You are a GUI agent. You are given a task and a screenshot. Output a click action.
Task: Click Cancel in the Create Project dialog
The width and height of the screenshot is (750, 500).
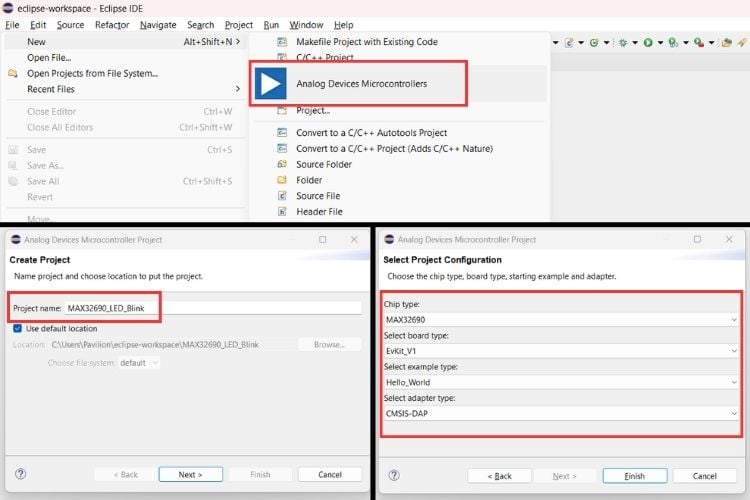[x=330, y=474]
